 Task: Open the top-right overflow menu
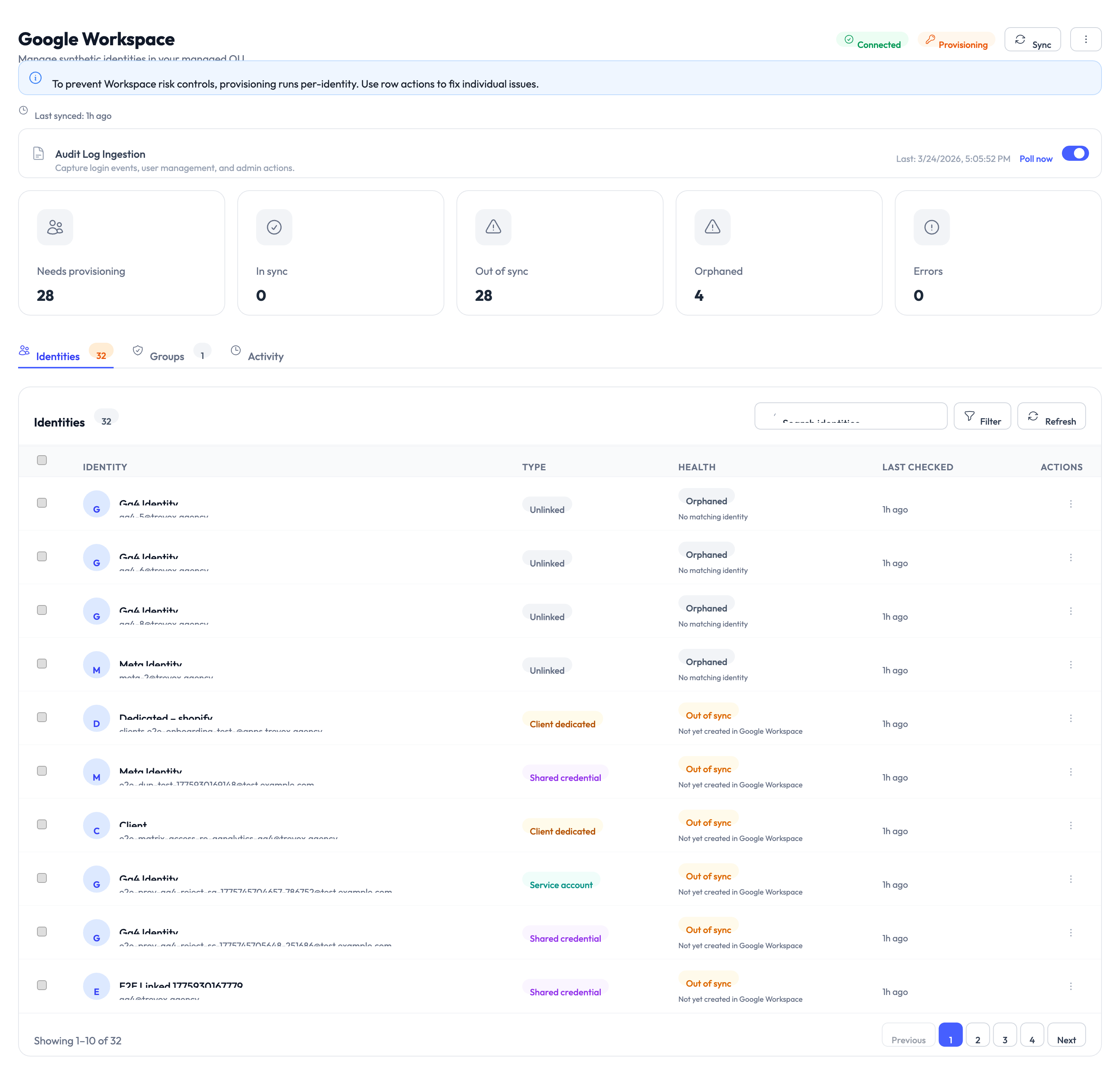(x=1086, y=39)
